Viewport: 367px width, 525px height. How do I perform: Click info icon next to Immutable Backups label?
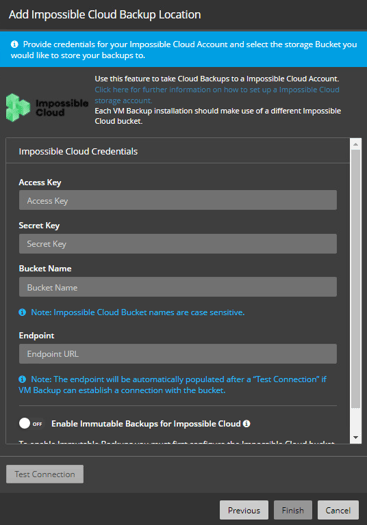(x=246, y=424)
